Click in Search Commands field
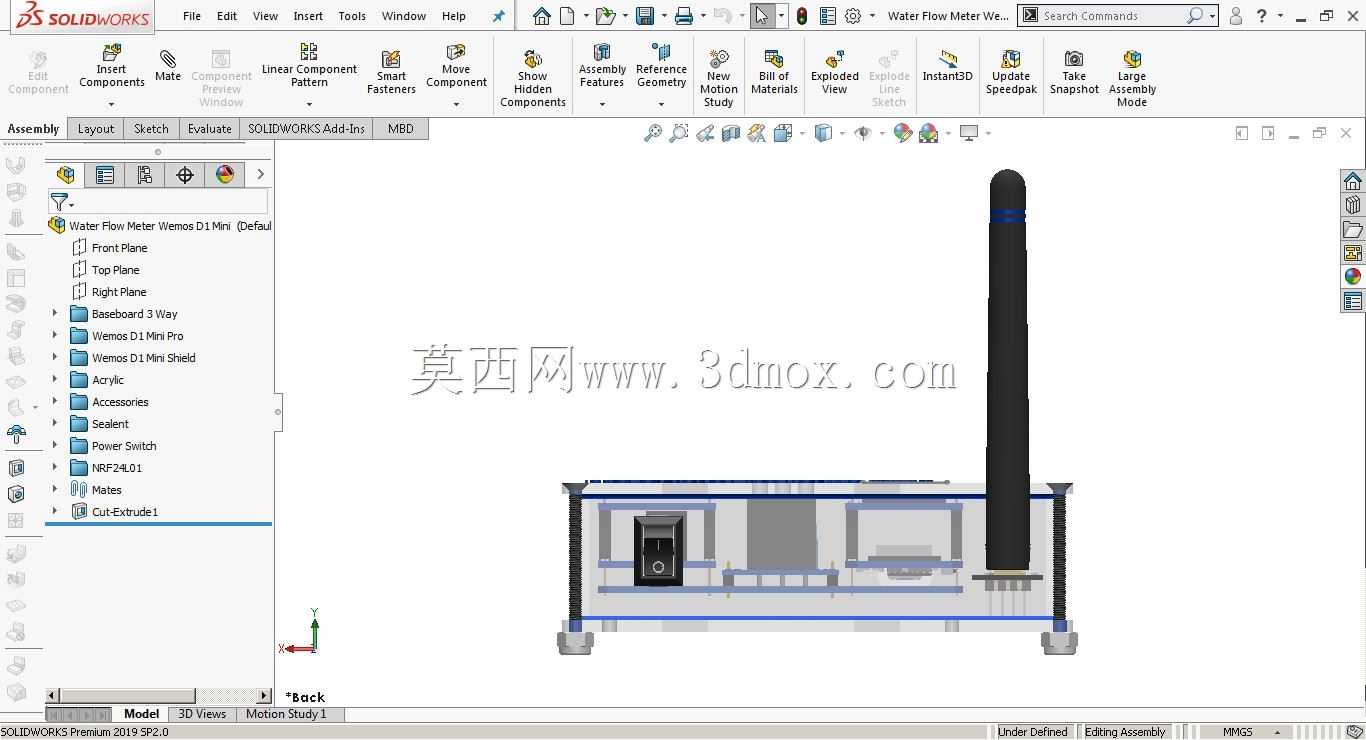The height and width of the screenshot is (740, 1366). coord(1110,16)
